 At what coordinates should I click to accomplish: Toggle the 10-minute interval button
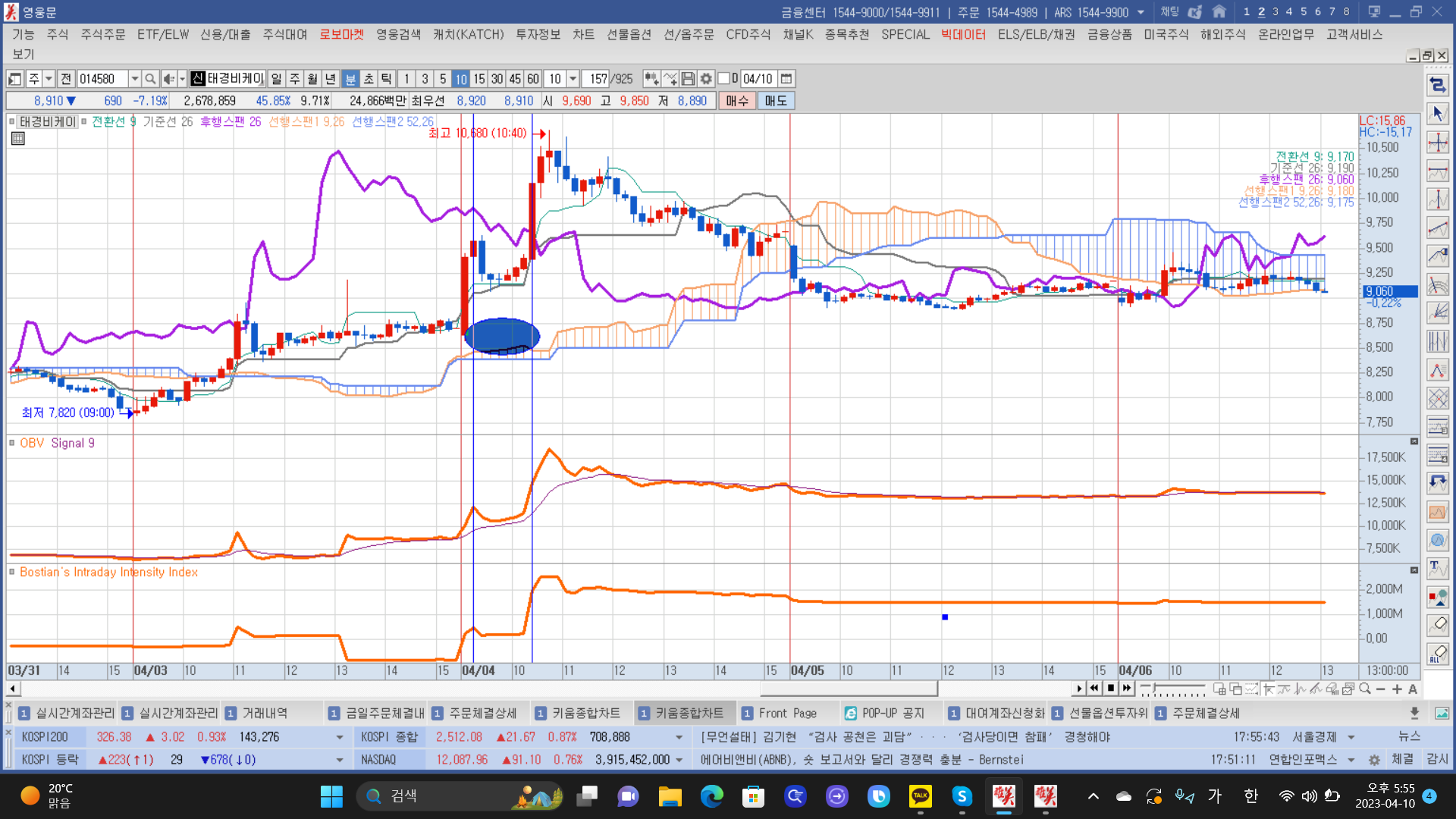pyautogui.click(x=461, y=79)
